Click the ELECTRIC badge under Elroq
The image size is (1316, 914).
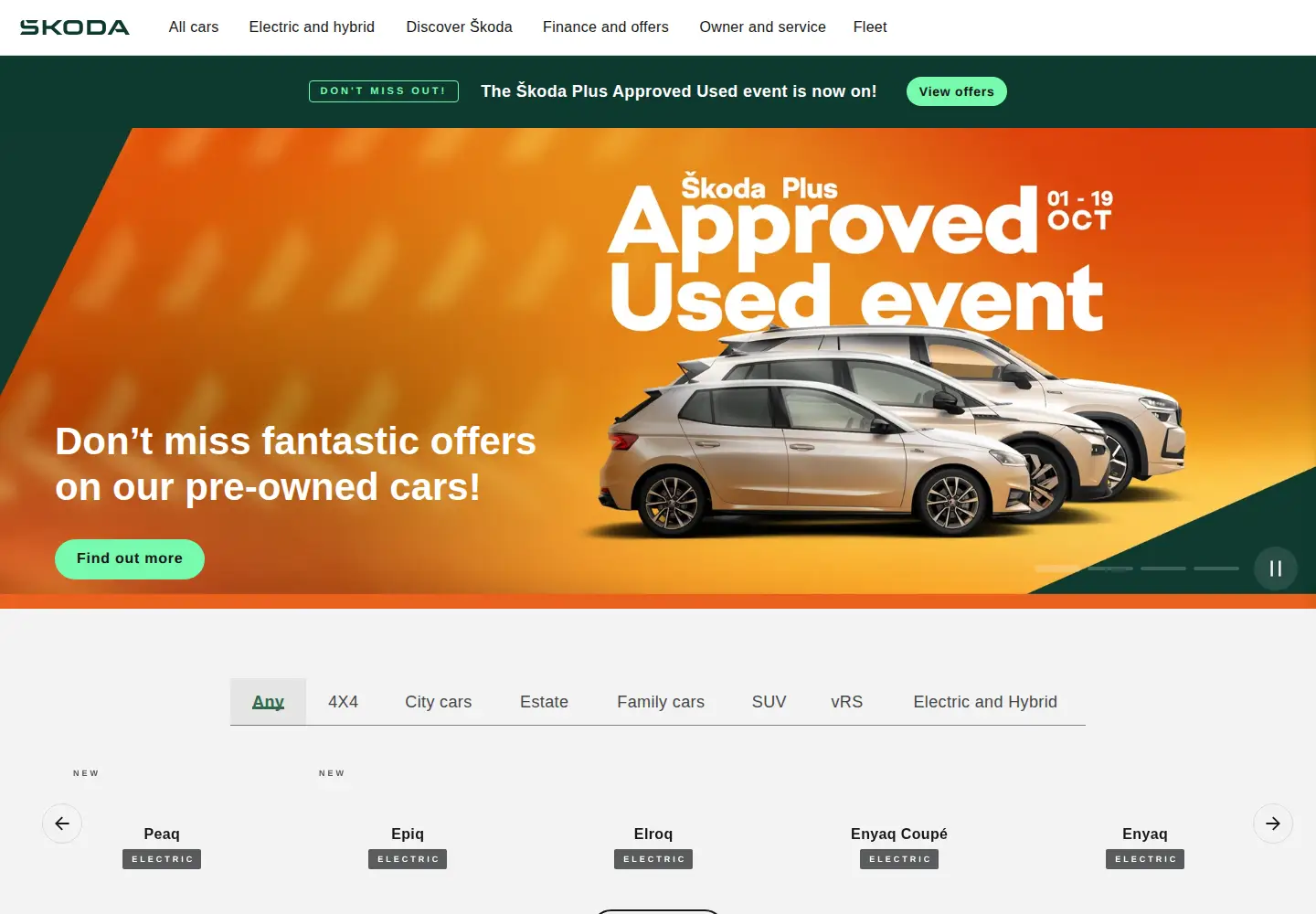653,859
